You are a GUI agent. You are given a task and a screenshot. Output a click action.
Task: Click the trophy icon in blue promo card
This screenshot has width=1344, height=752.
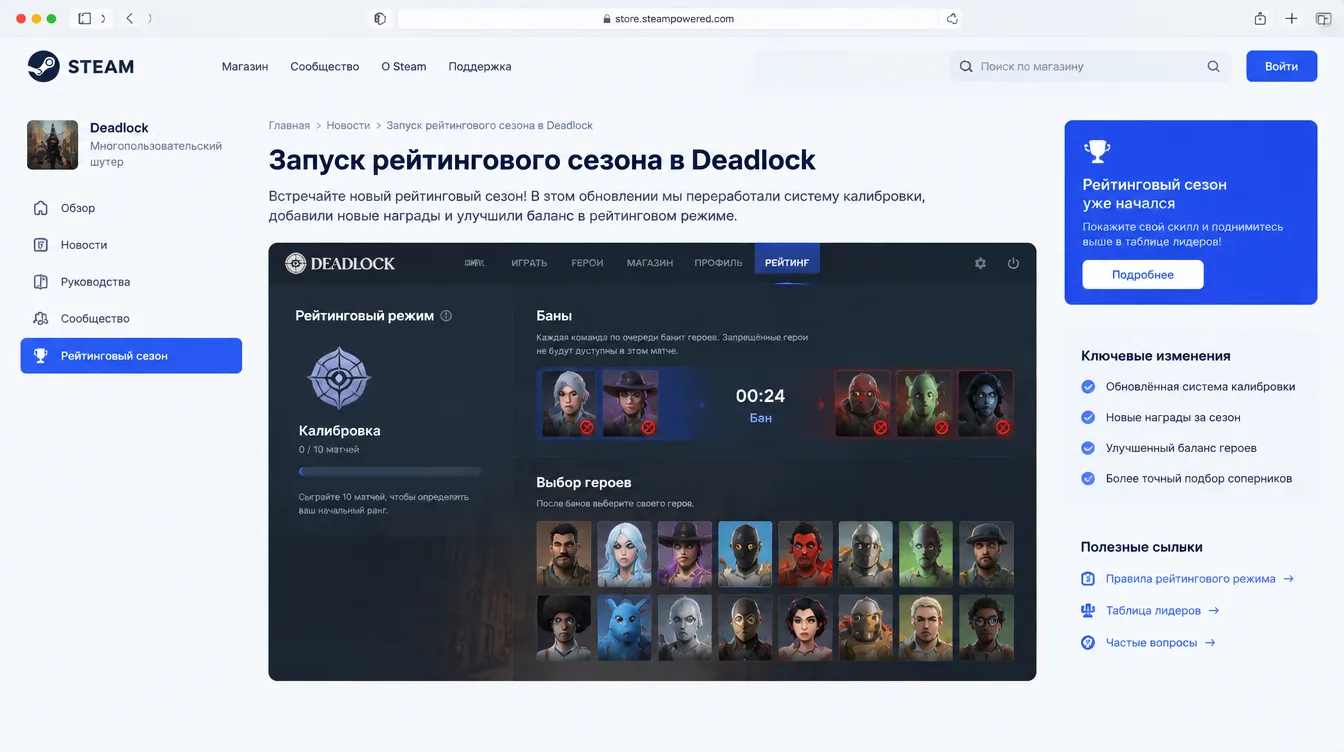point(1097,151)
